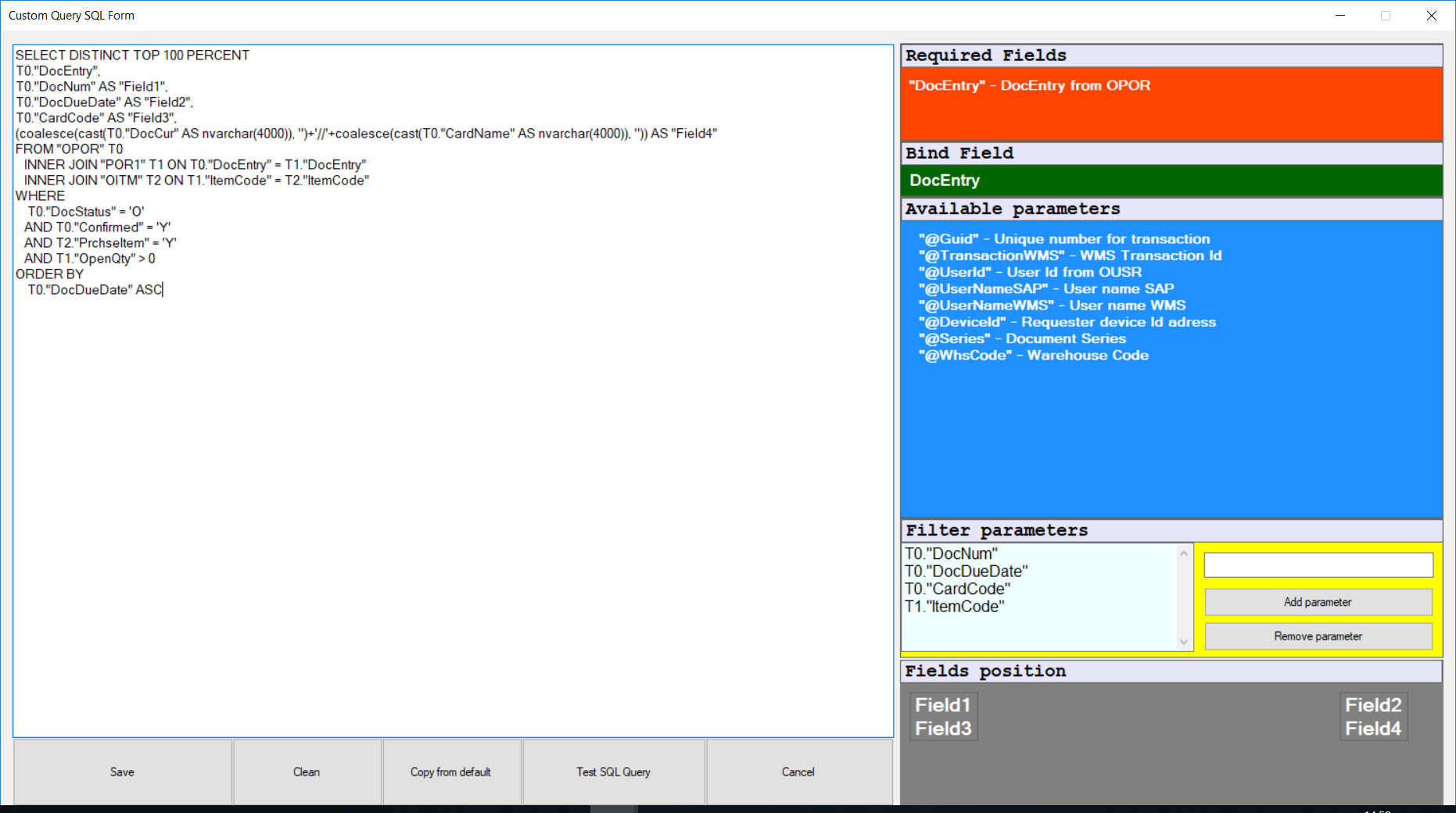This screenshot has width=1456, height=813.
Task: Click Add parameter
Action: (x=1318, y=602)
